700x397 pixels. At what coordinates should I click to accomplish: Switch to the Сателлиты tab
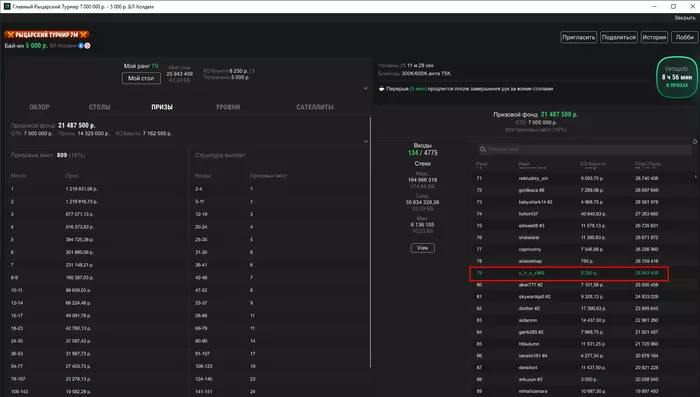tap(315, 107)
